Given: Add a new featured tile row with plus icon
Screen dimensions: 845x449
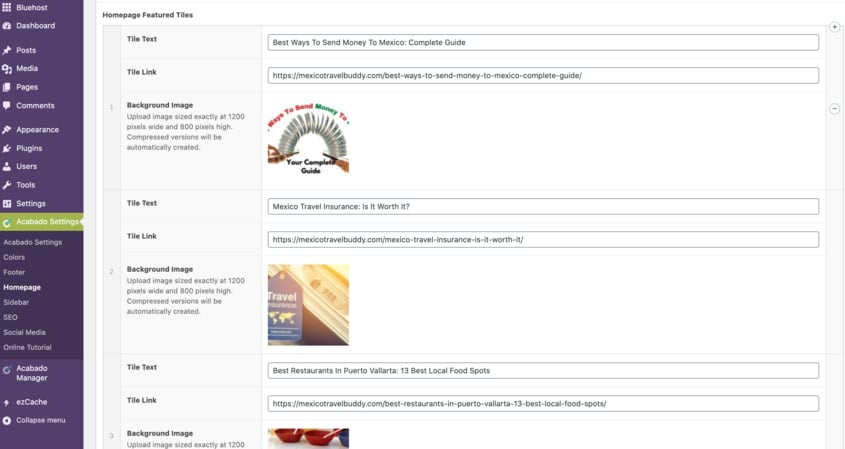Looking at the screenshot, I should point(834,27).
